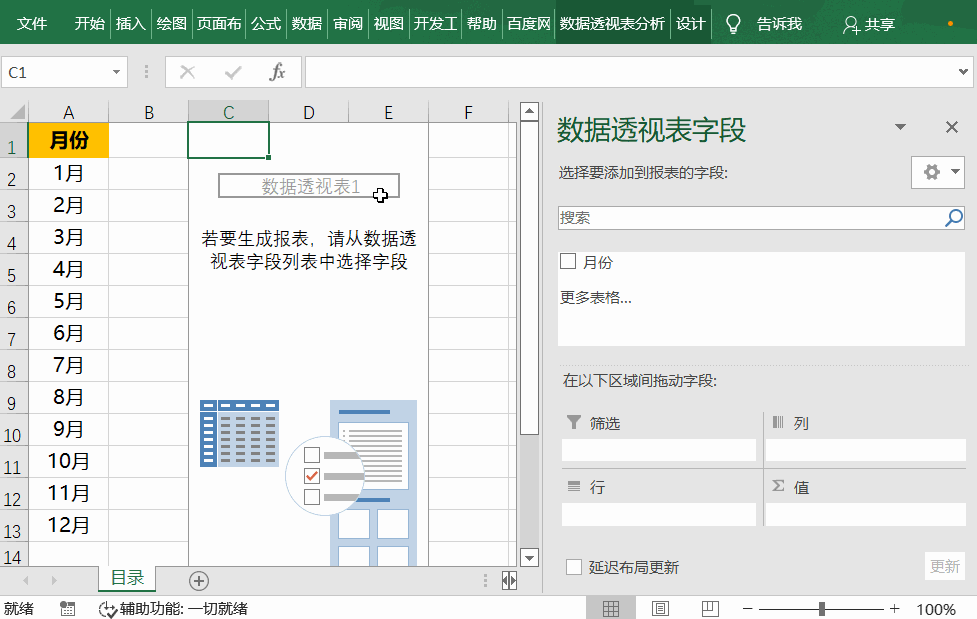Image resolution: width=977 pixels, height=619 pixels.
Task: Click the field search input box
Action: [750, 218]
